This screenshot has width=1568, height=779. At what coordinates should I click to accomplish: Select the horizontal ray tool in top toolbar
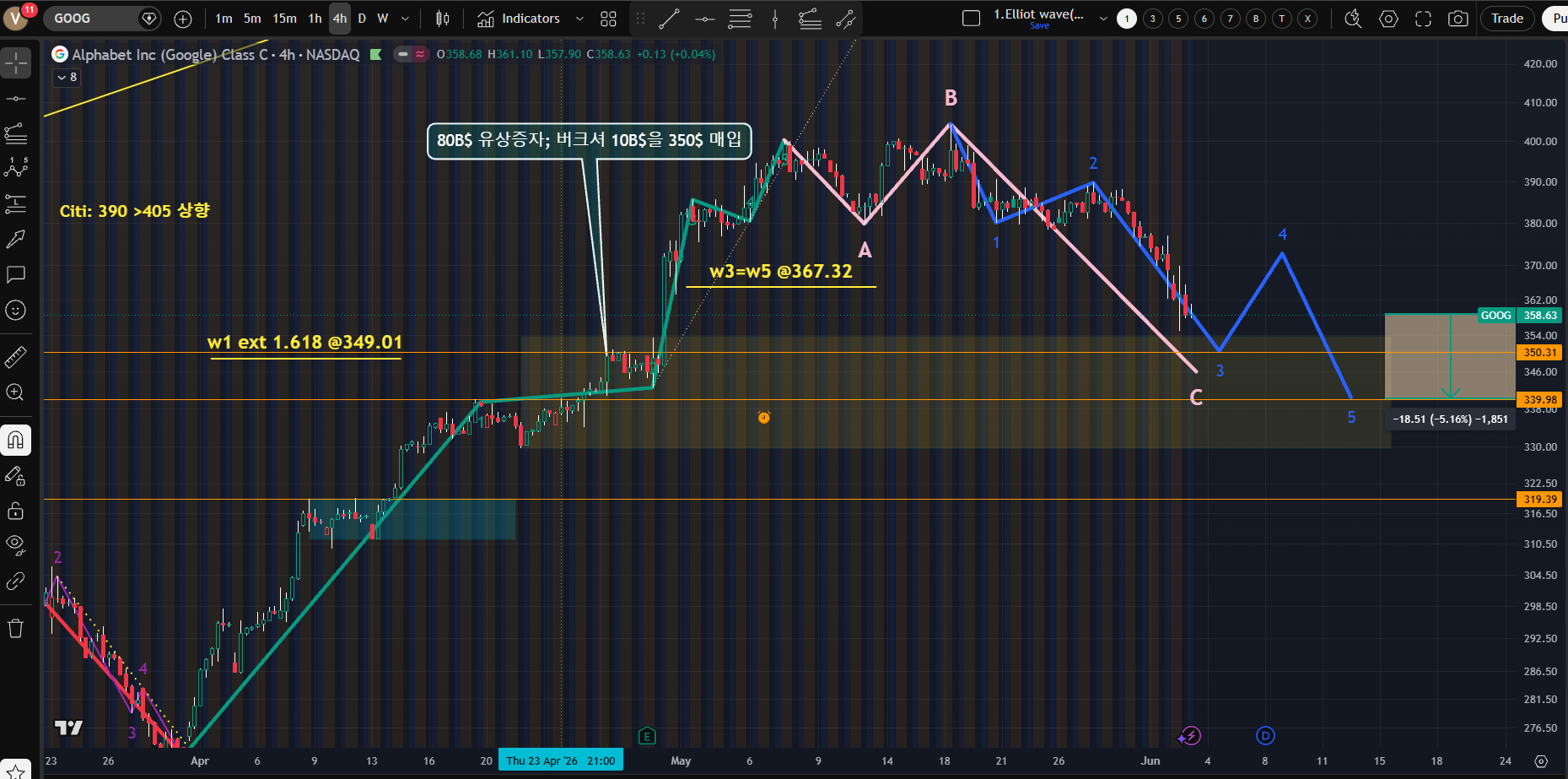(x=704, y=19)
